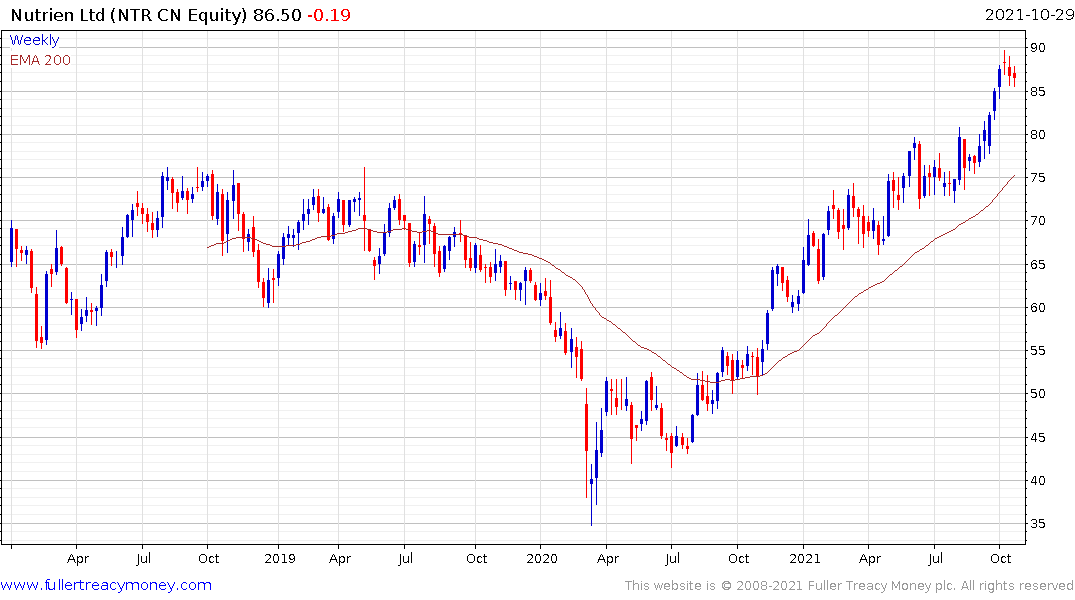The height and width of the screenshot is (600, 1075).
Task: Click the 40 price axis label
Action: click(1037, 481)
